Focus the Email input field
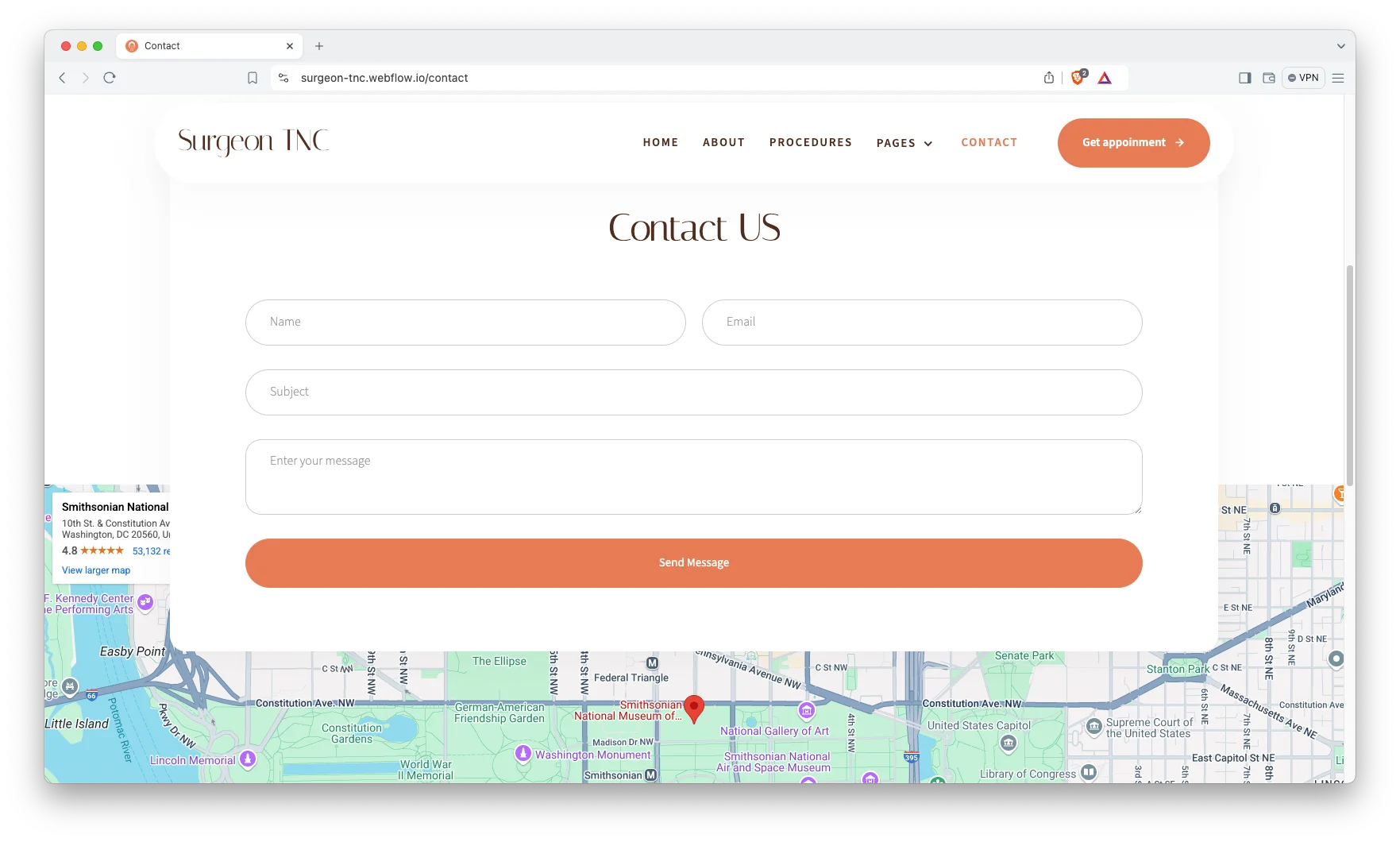The width and height of the screenshot is (1400, 842). pyautogui.click(x=921, y=322)
